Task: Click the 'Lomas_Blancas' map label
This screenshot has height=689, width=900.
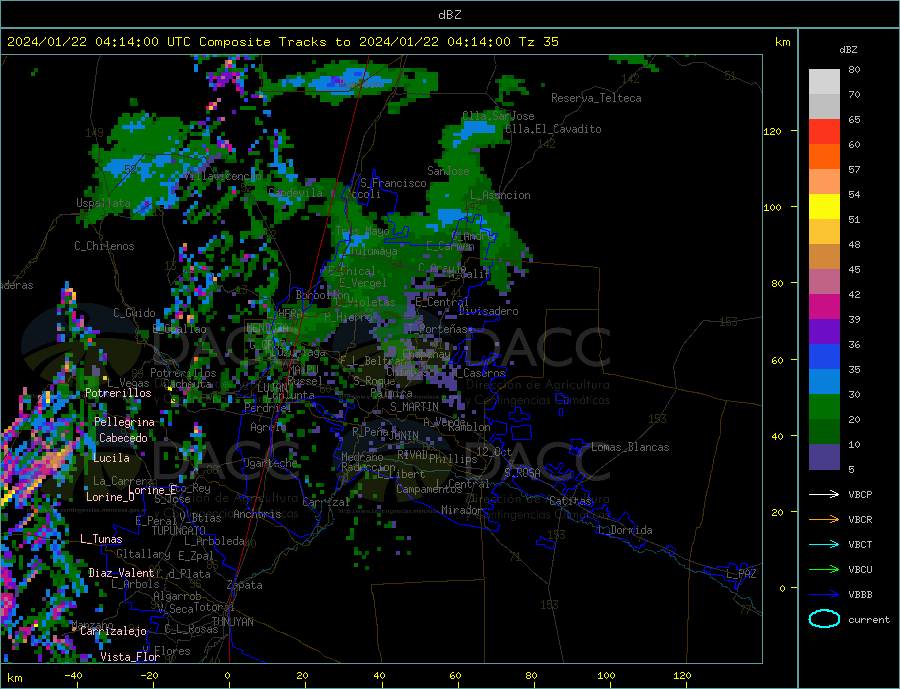Action: (x=630, y=447)
